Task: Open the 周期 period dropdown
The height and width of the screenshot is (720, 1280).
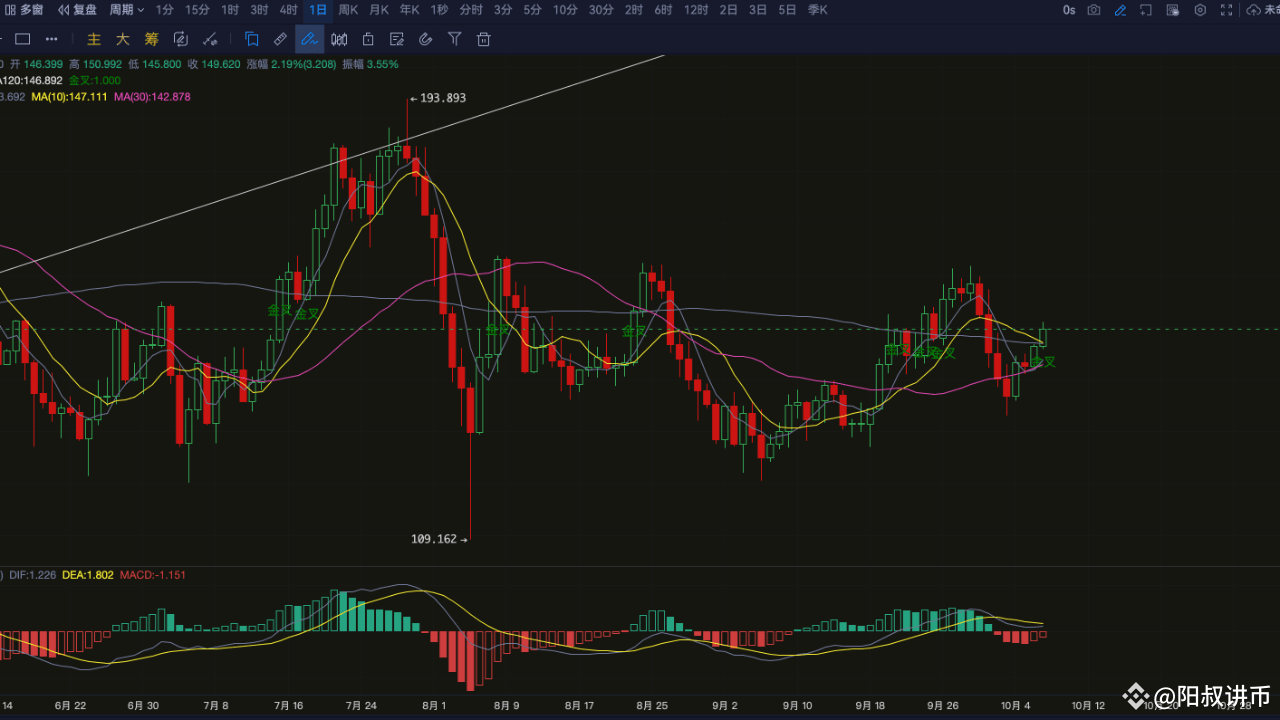Action: 120,10
